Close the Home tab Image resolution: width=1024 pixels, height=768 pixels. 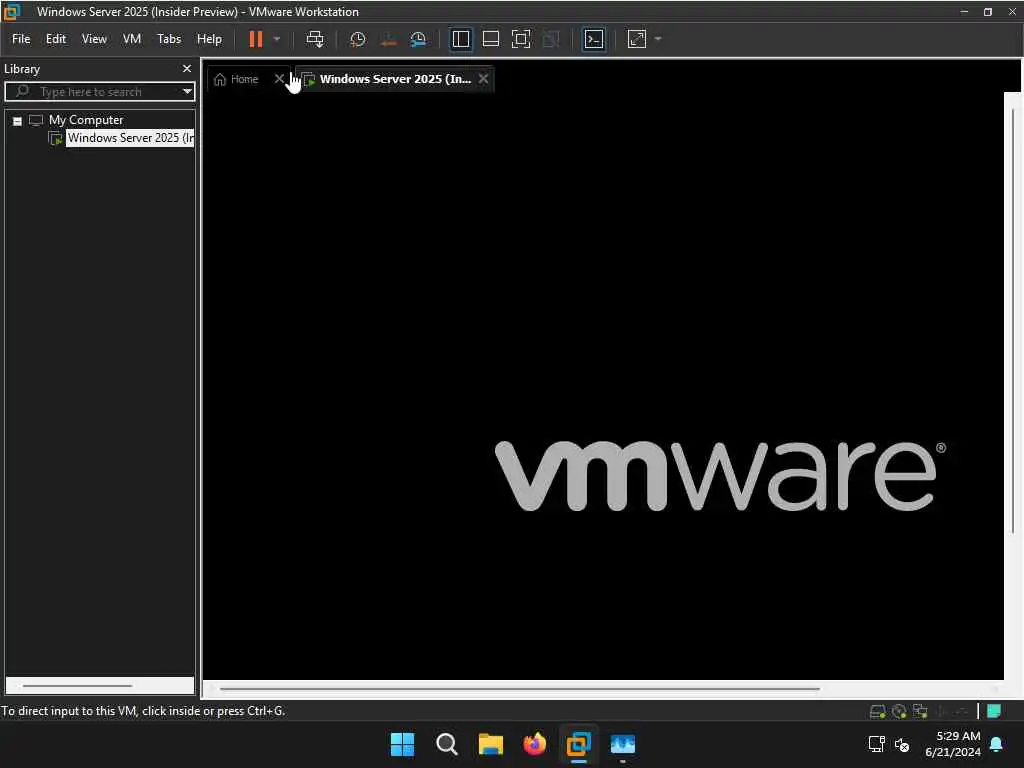(279, 79)
